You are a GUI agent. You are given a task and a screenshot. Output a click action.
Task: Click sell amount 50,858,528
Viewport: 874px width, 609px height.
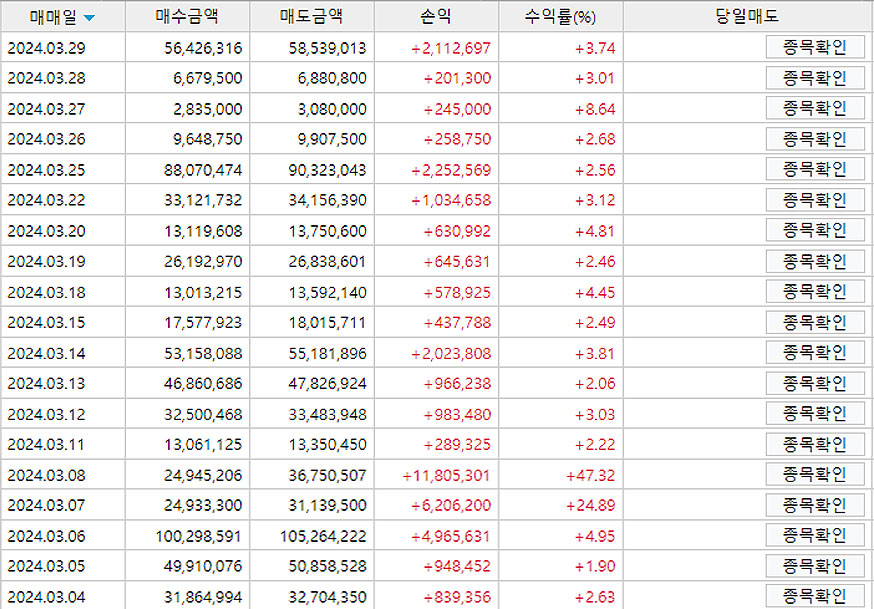coord(327,567)
